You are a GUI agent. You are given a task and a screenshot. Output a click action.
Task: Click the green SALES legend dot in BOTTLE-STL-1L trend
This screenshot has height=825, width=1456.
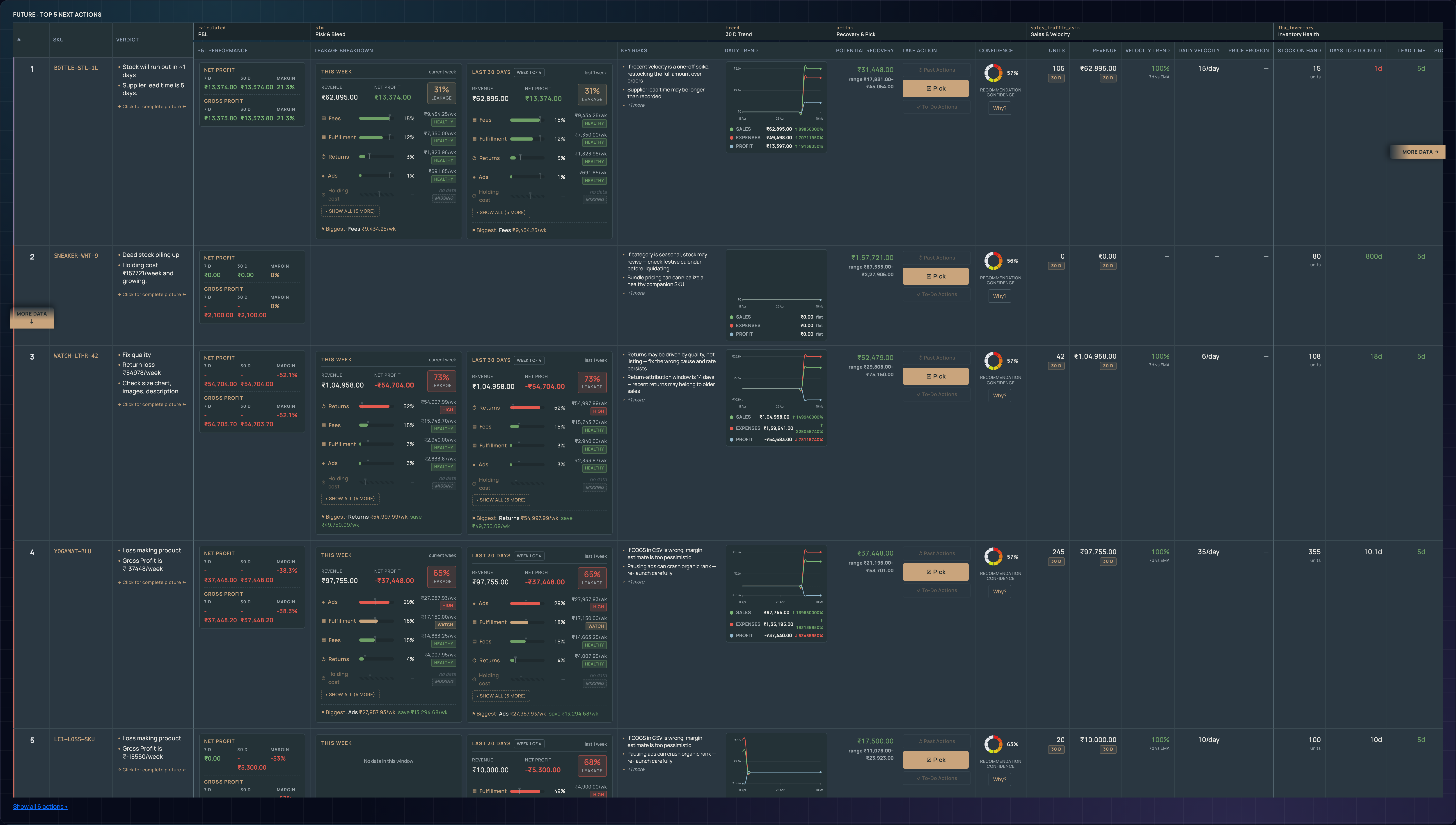tap(732, 129)
